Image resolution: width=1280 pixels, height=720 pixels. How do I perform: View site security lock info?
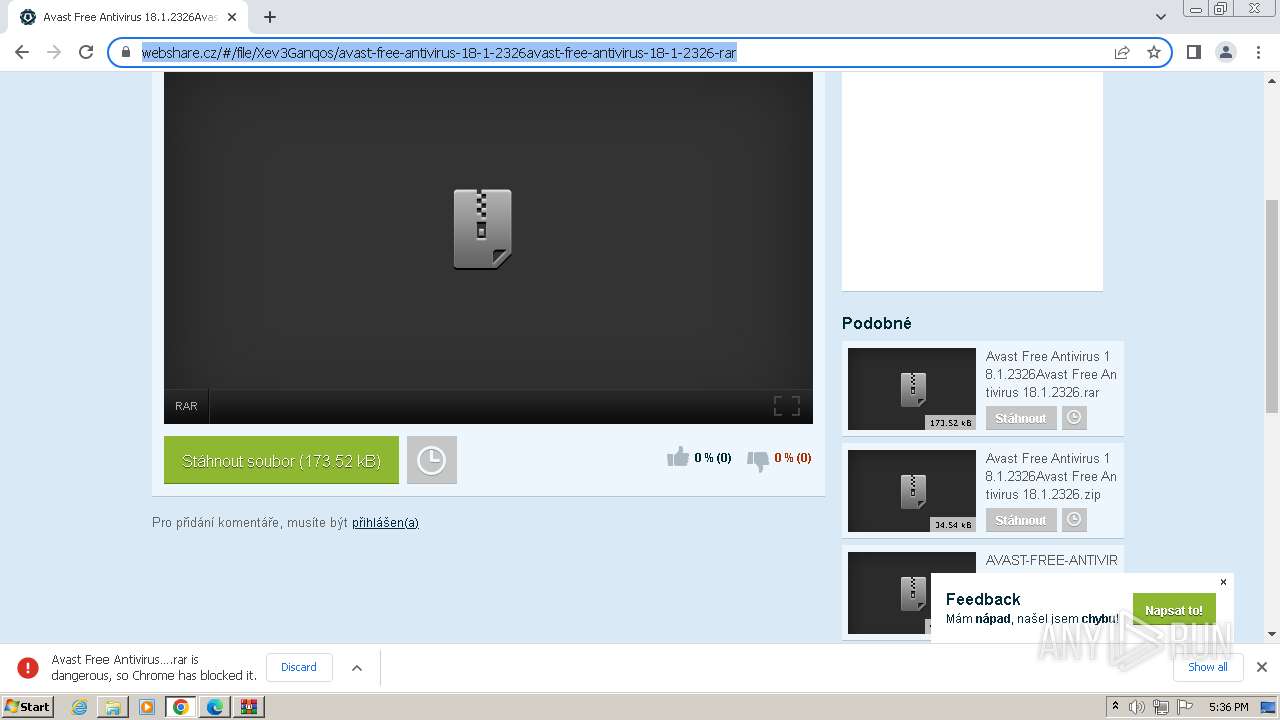point(126,52)
